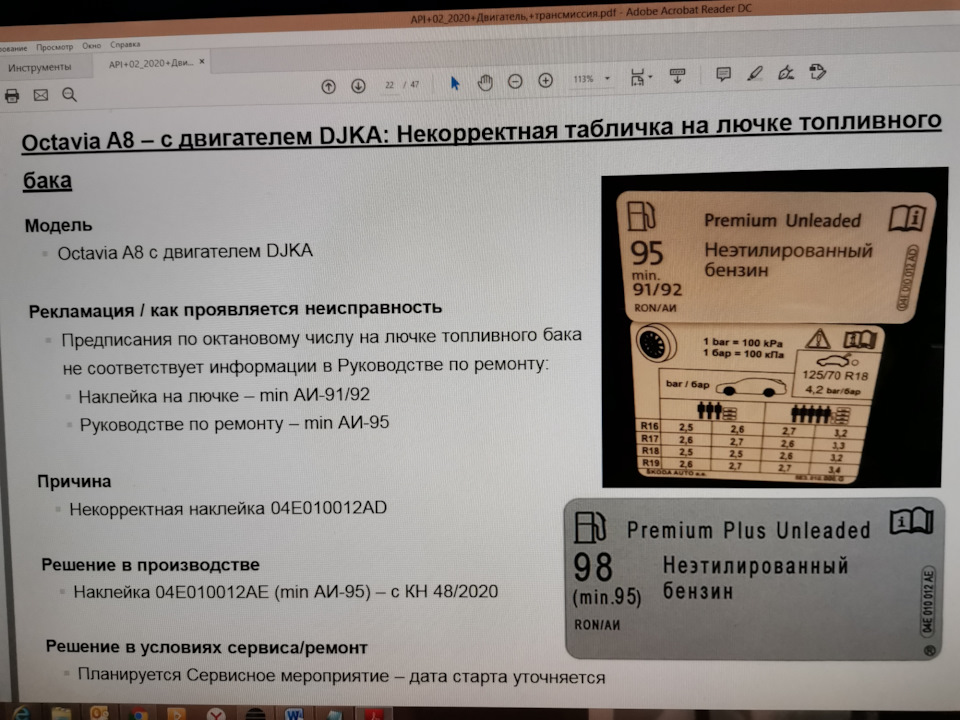
Task: Switch to Adobe Acrobat taskbar button
Action: click(x=373, y=714)
